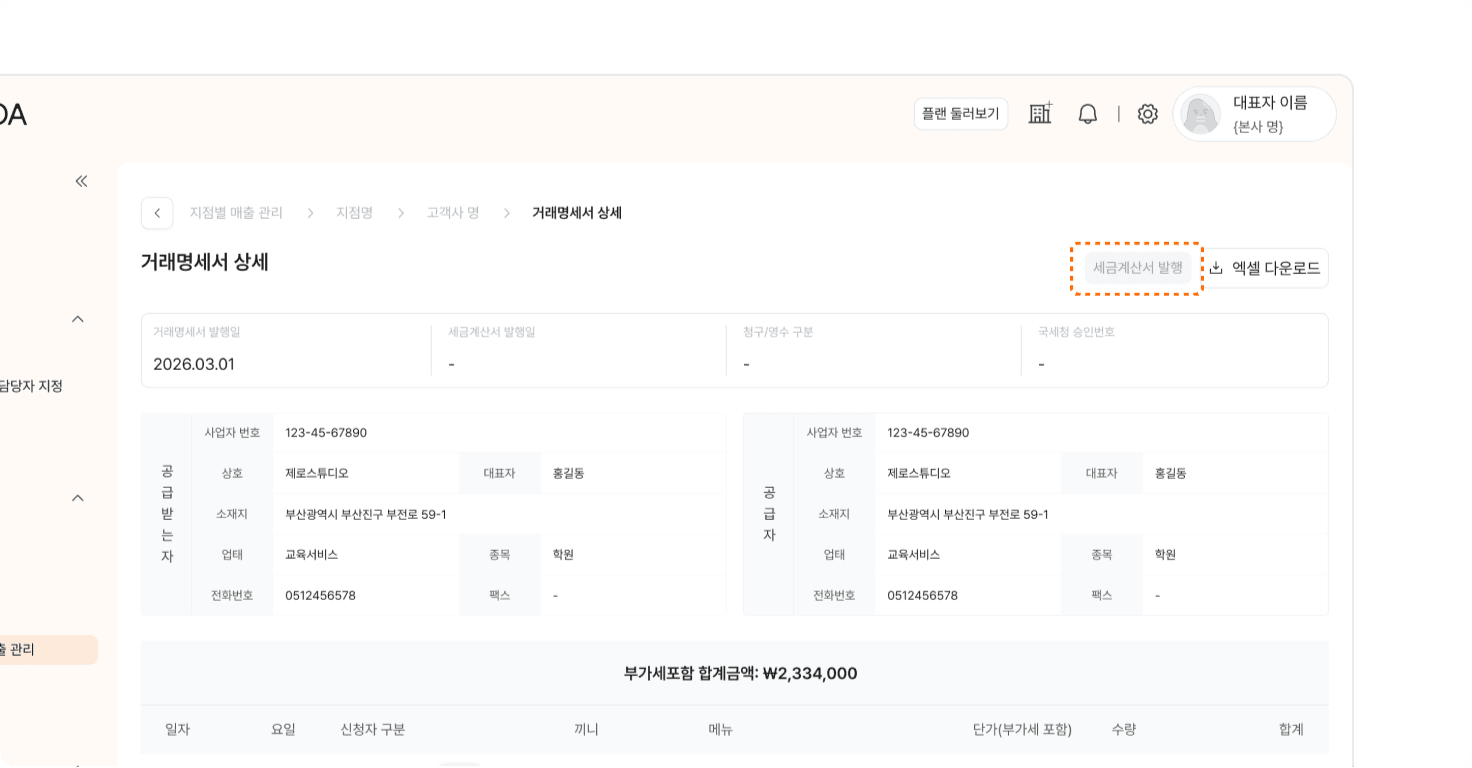Click the 합계 column header
The height and width of the screenshot is (768, 1472).
pyautogui.click(x=1291, y=730)
